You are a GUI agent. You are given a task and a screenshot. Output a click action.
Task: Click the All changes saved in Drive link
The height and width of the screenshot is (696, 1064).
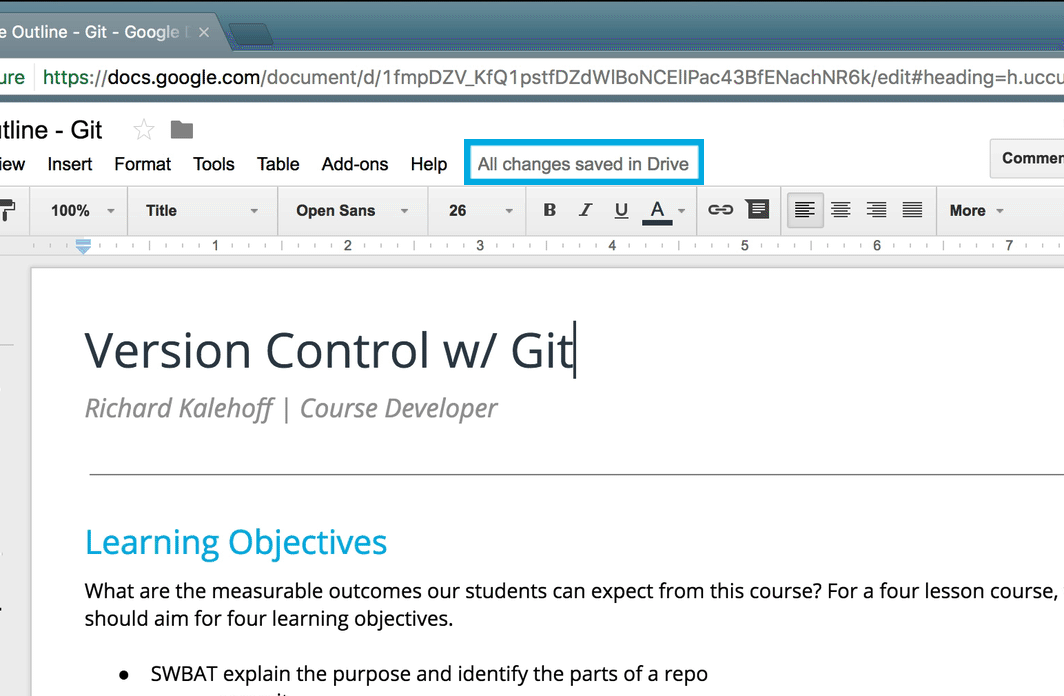click(583, 164)
